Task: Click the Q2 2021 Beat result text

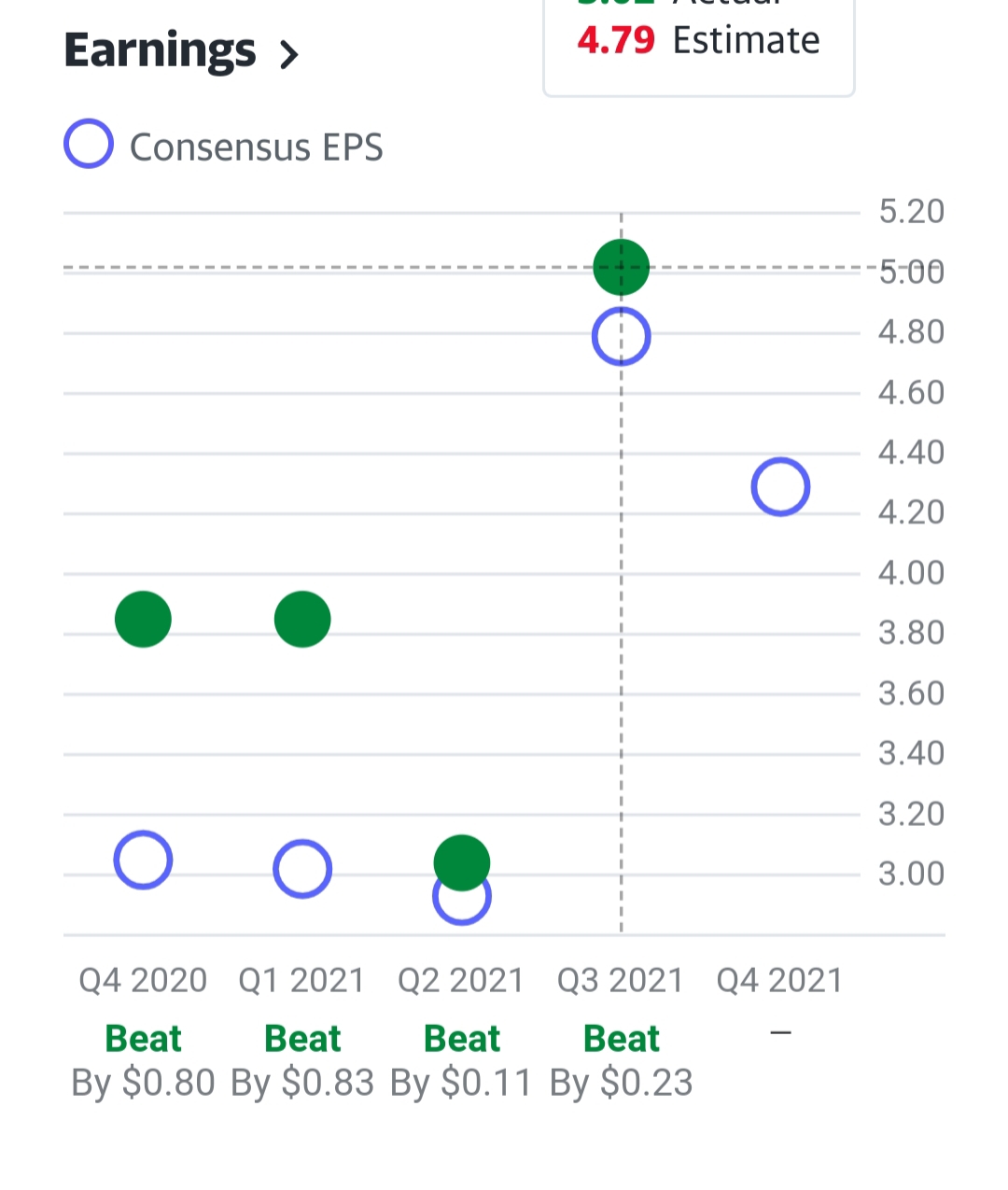Action: click(462, 1039)
